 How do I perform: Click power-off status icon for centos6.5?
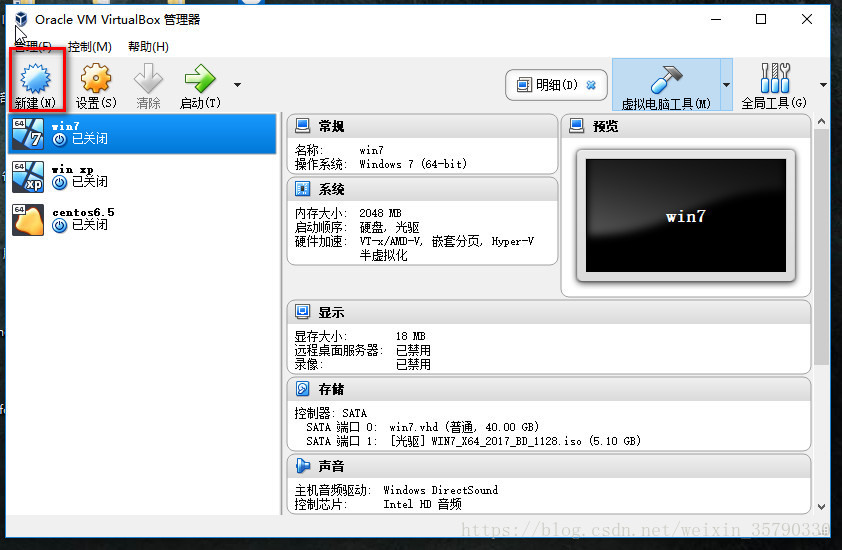(60, 226)
